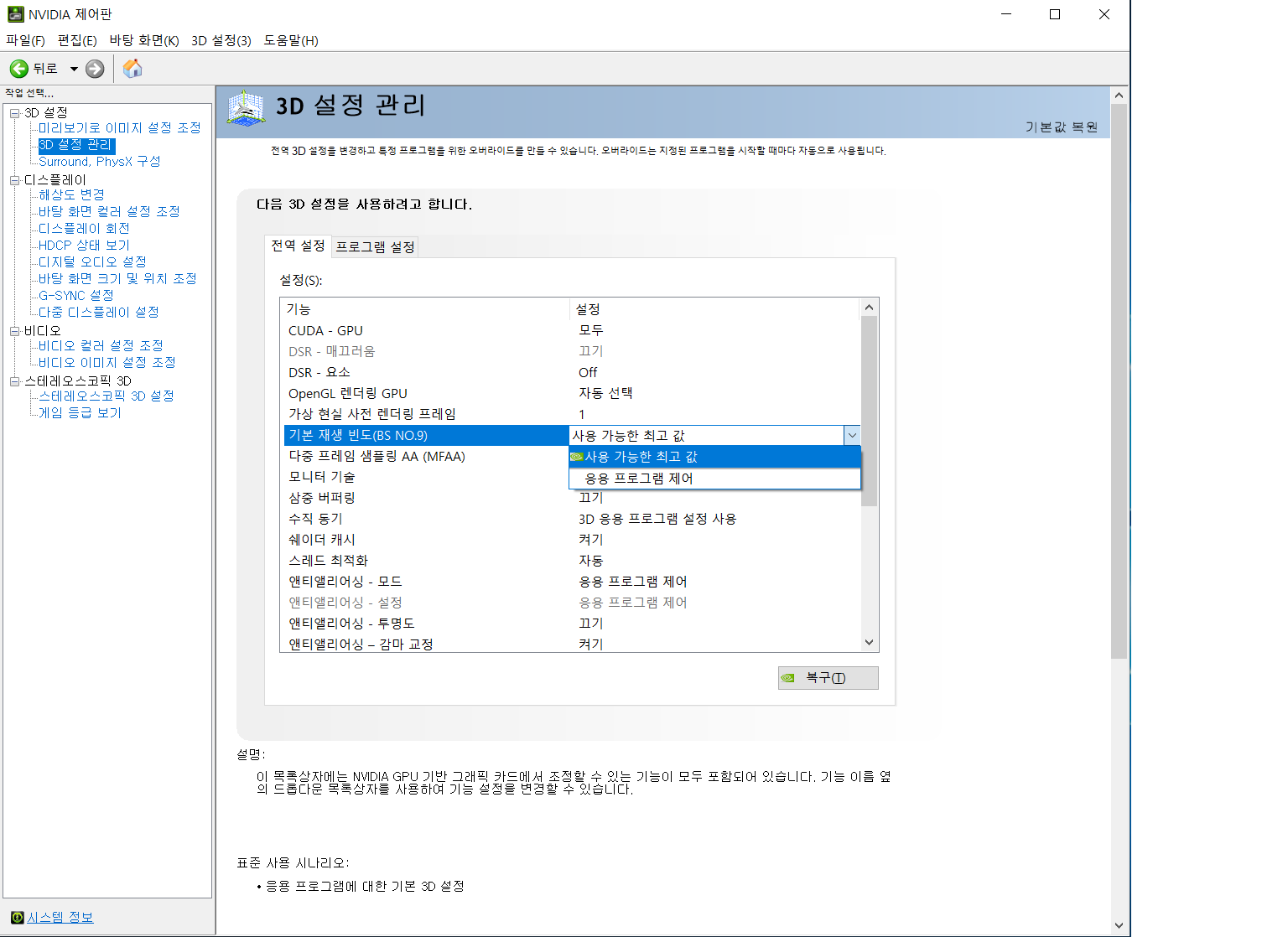
Task: Select 앤티앨리어싱 – 감마 교정 row
Action: click(571, 644)
